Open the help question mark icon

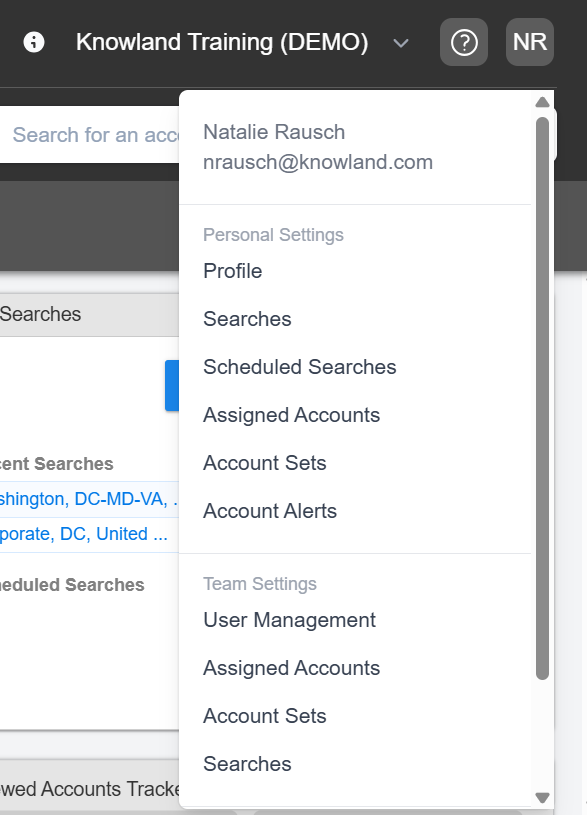[x=464, y=42]
